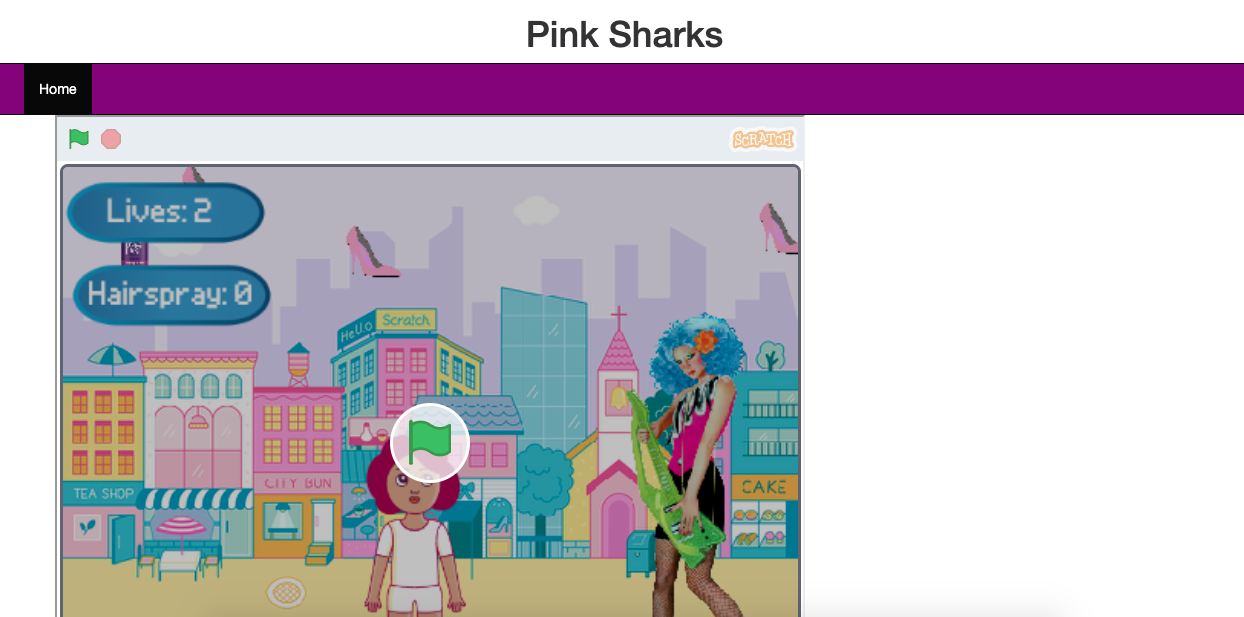Click the Scratch billboard on the building

[406, 320]
